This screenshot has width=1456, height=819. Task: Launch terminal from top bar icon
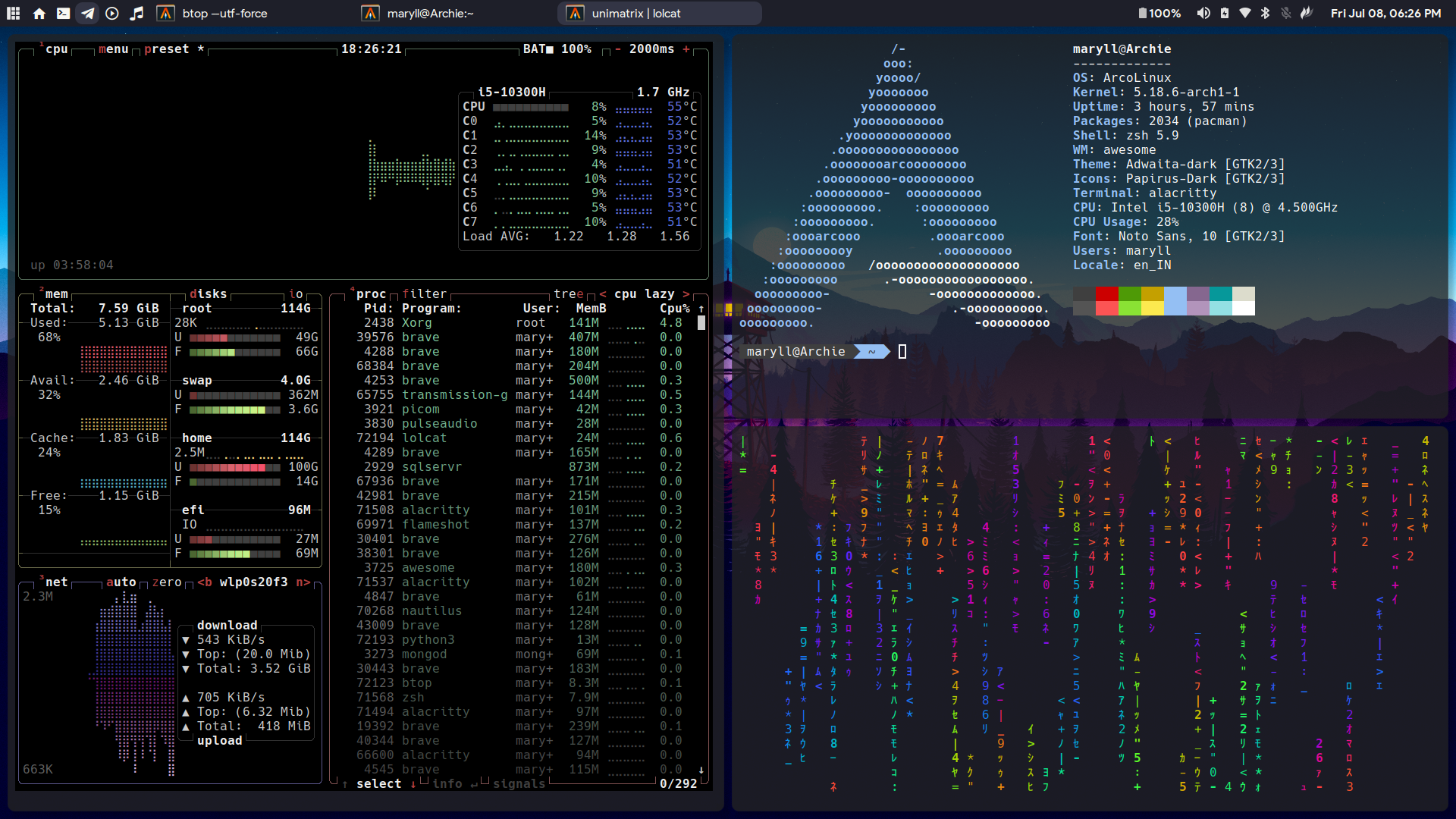coord(64,13)
